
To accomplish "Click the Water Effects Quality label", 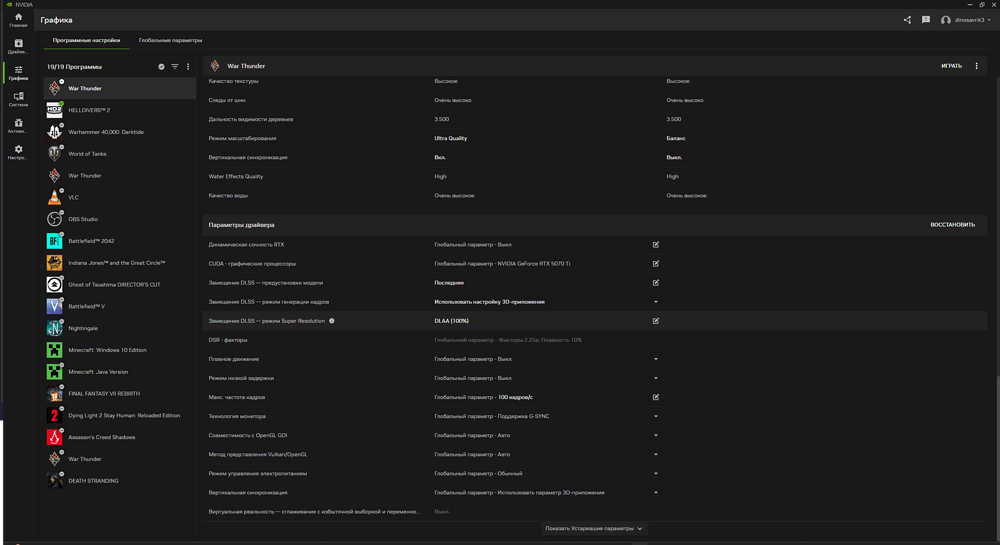I will [235, 177].
